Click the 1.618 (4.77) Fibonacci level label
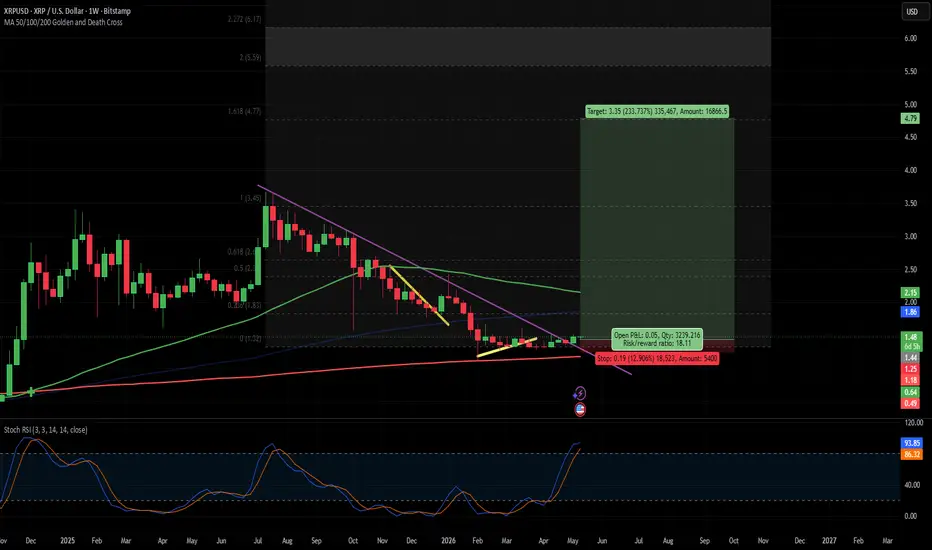This screenshot has height=550, width=932. coord(244,111)
